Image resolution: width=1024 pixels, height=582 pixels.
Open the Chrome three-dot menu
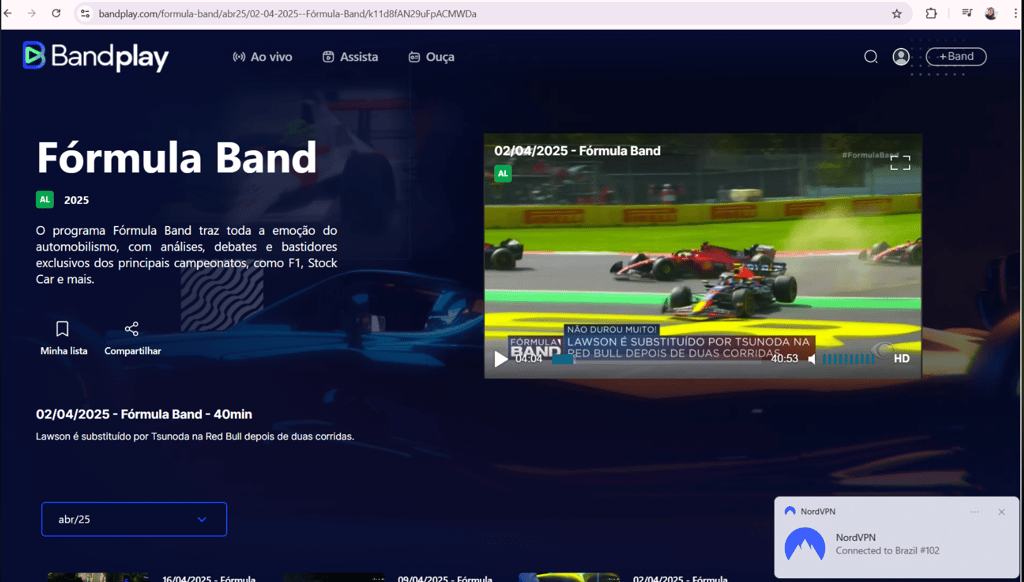1016,13
